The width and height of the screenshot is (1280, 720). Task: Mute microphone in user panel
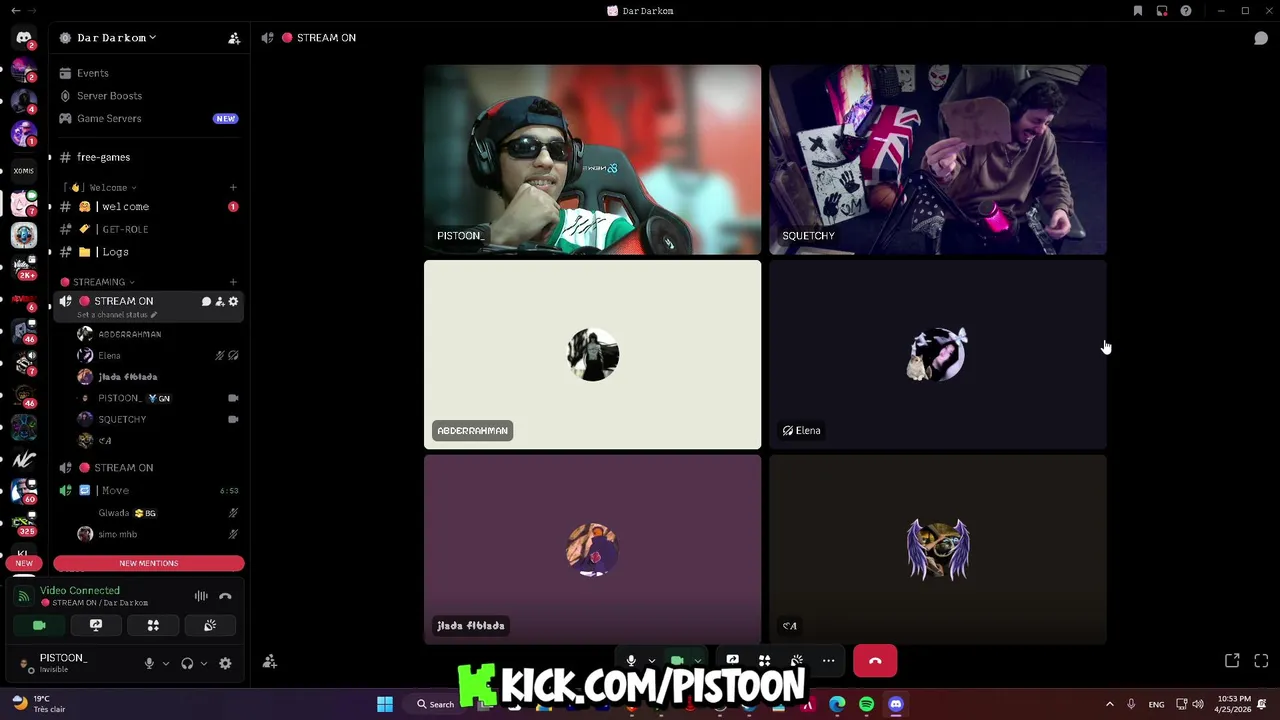pos(149,663)
